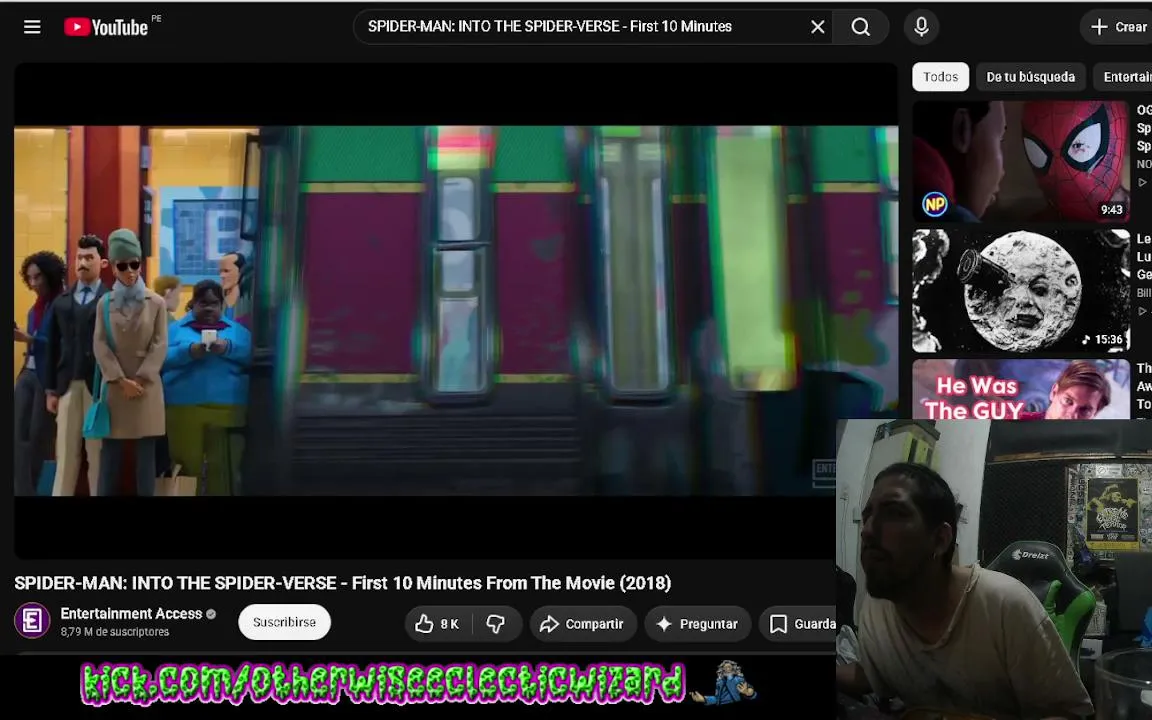
Task: Open the Entertainment Access channel name
Action: [131, 613]
